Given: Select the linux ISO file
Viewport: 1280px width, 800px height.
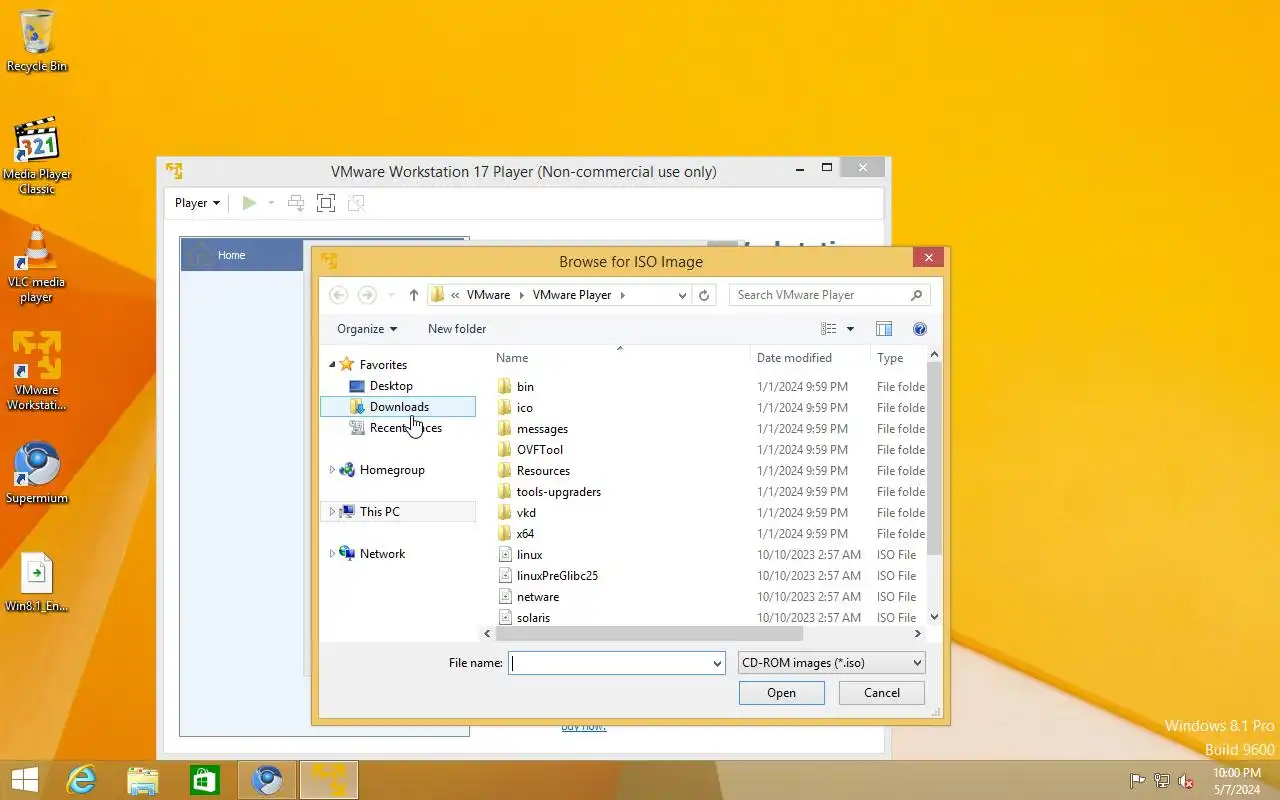Looking at the screenshot, I should (x=530, y=555).
